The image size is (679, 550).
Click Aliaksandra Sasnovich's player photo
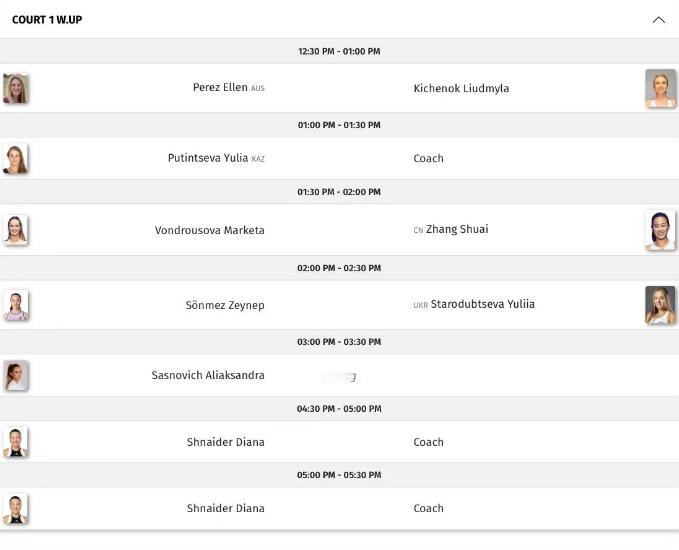[x=16, y=376]
